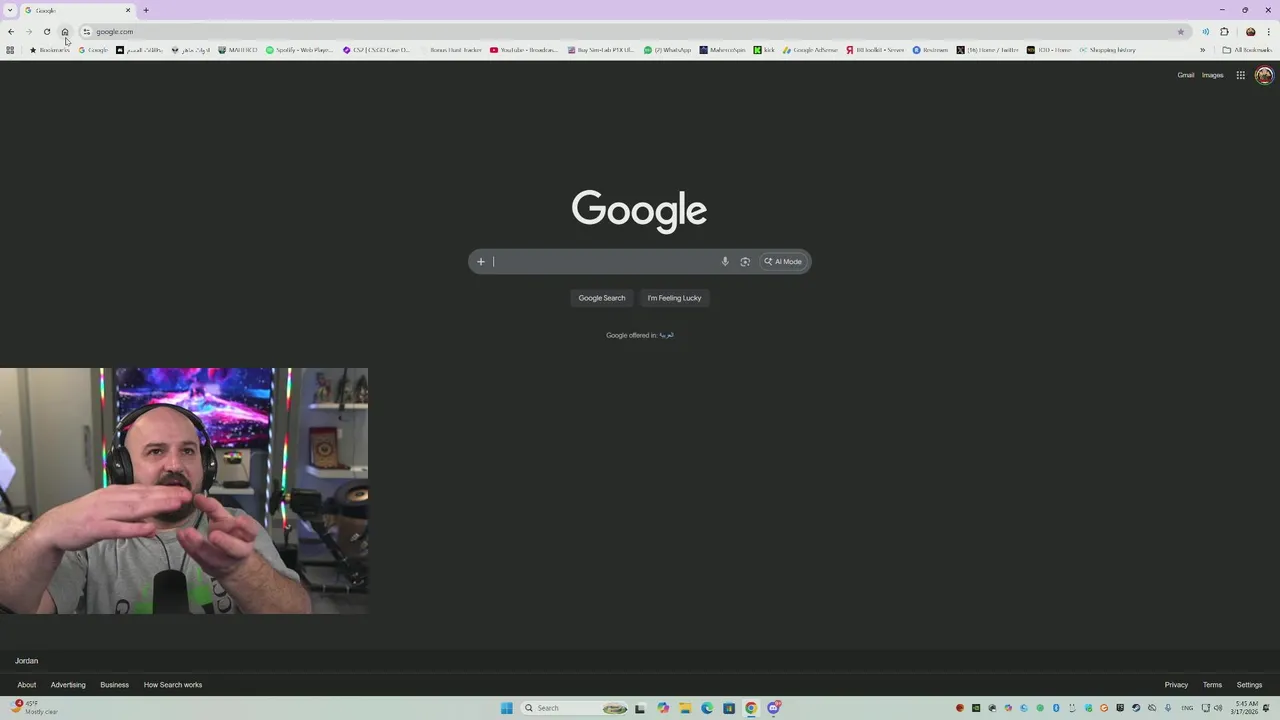This screenshot has height=720, width=1280.
Task: Open the Shopping history bookmark
Action: 1107,50
